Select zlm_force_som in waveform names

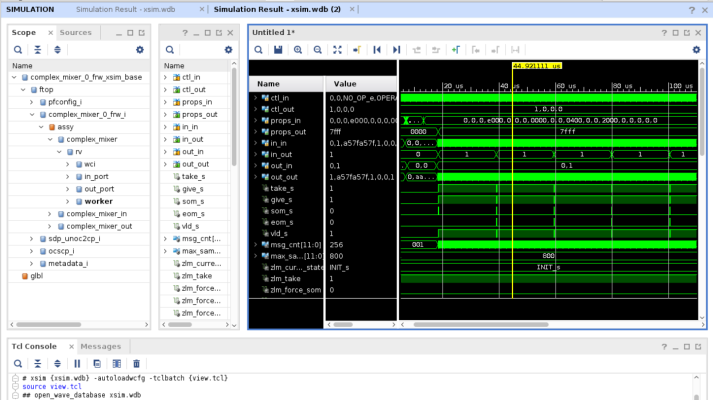[x=295, y=290]
